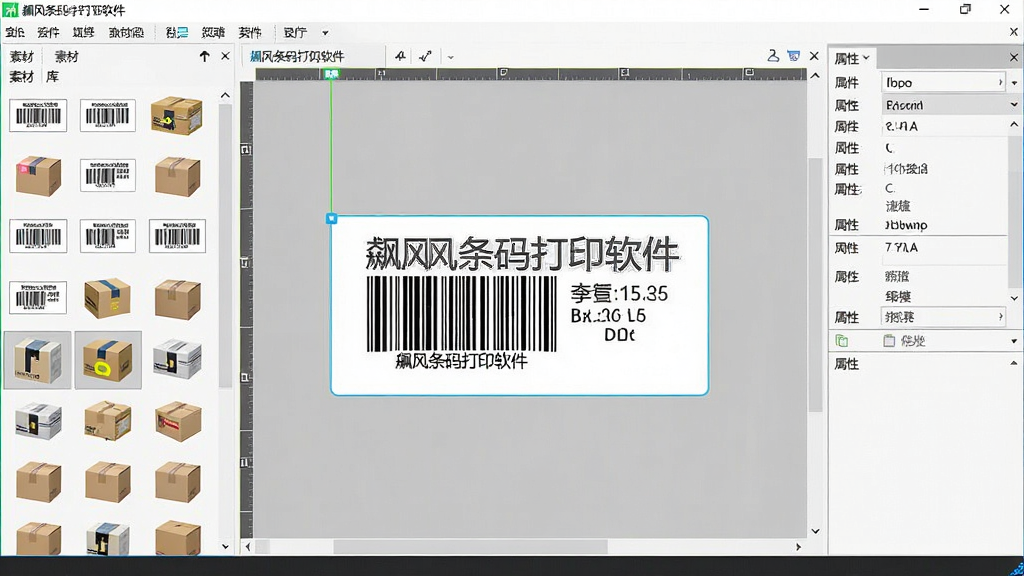Screen dimensions: 1024x576
Task: Close the 属性 properties panel
Action: (1014, 57)
